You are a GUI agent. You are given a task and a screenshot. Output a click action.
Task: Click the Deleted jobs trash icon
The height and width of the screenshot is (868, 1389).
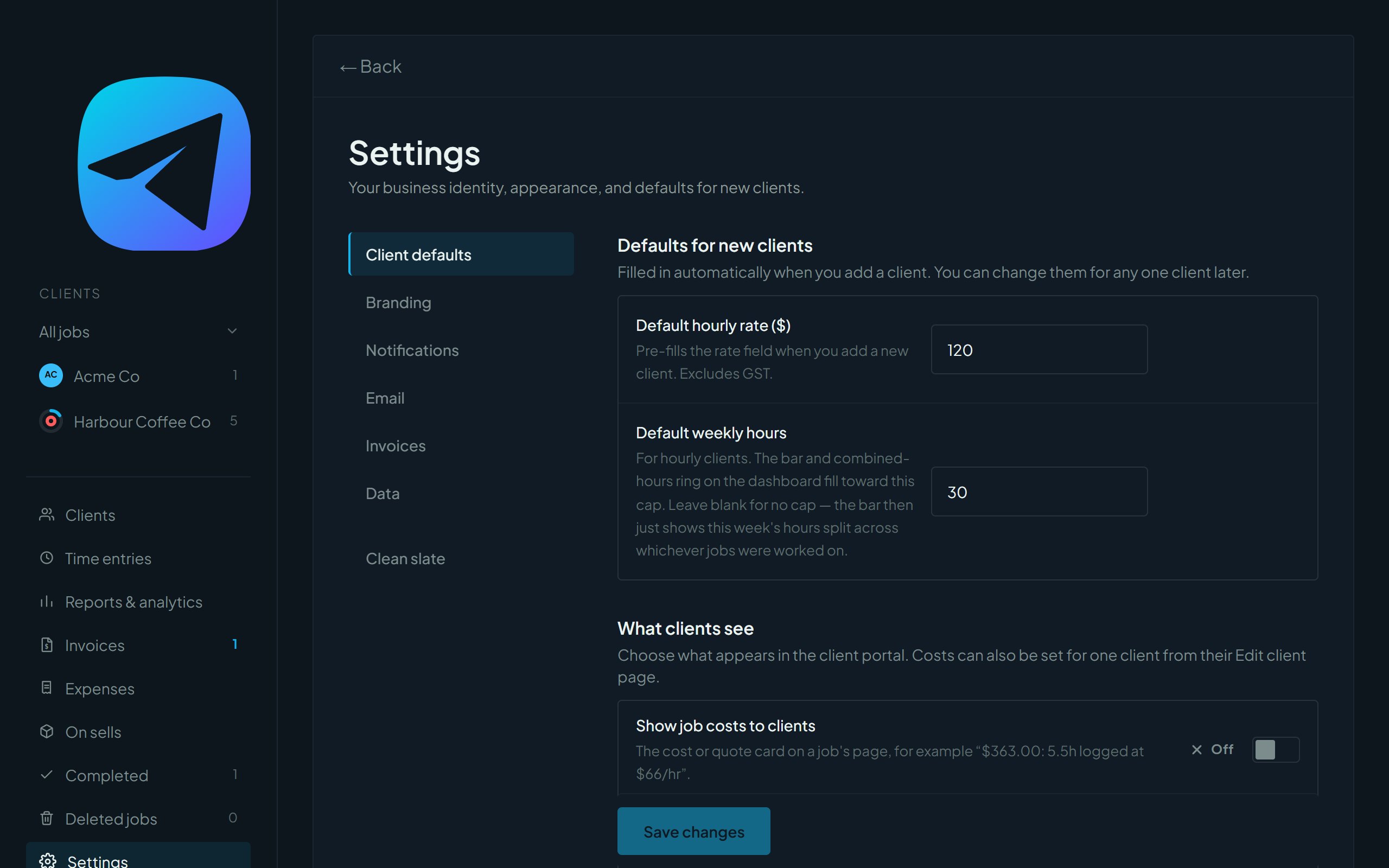tap(47, 818)
